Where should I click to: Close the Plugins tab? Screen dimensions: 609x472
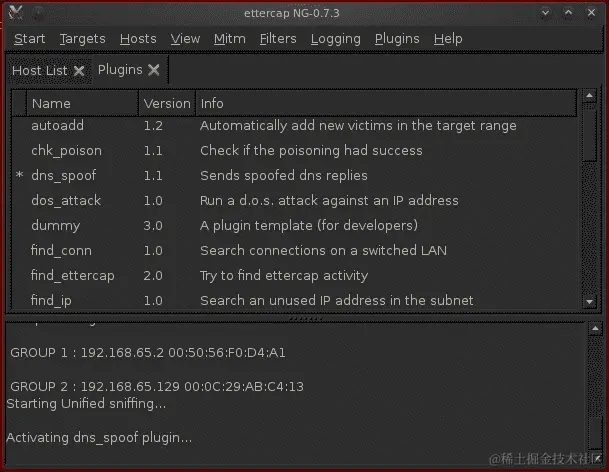(154, 70)
